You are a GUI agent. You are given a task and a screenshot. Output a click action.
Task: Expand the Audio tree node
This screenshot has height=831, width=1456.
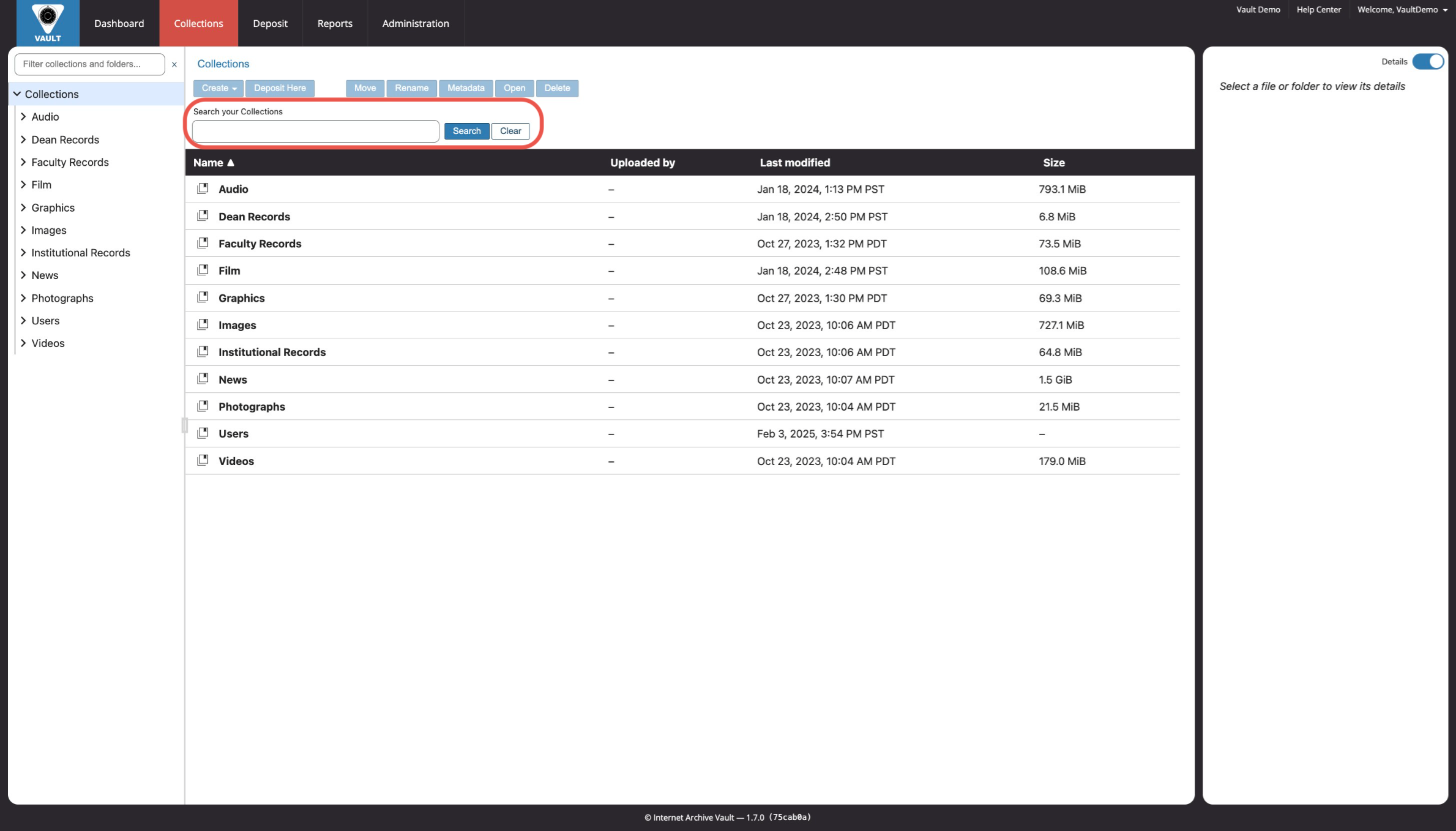(x=23, y=116)
